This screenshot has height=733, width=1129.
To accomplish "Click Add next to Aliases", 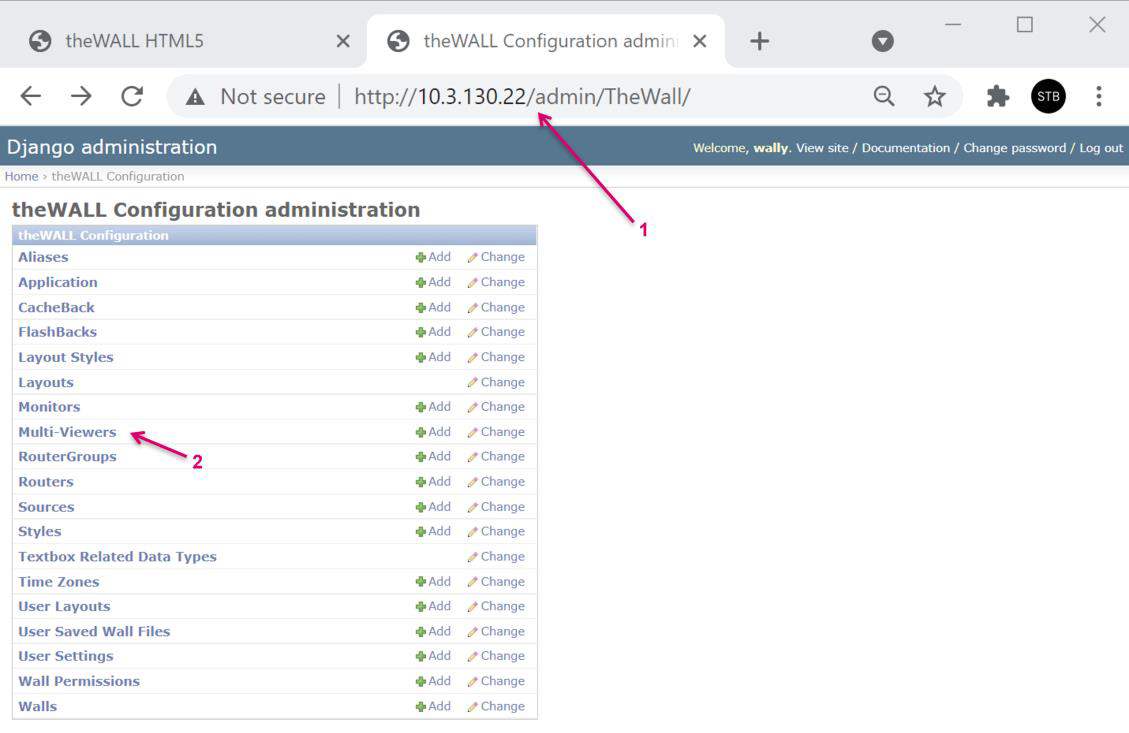I will [x=433, y=257].
